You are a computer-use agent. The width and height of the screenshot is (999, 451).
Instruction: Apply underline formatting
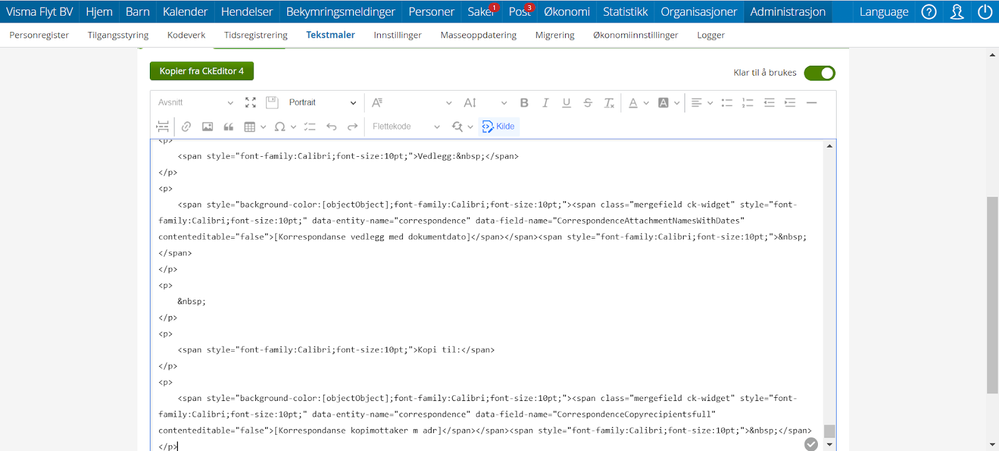566,103
